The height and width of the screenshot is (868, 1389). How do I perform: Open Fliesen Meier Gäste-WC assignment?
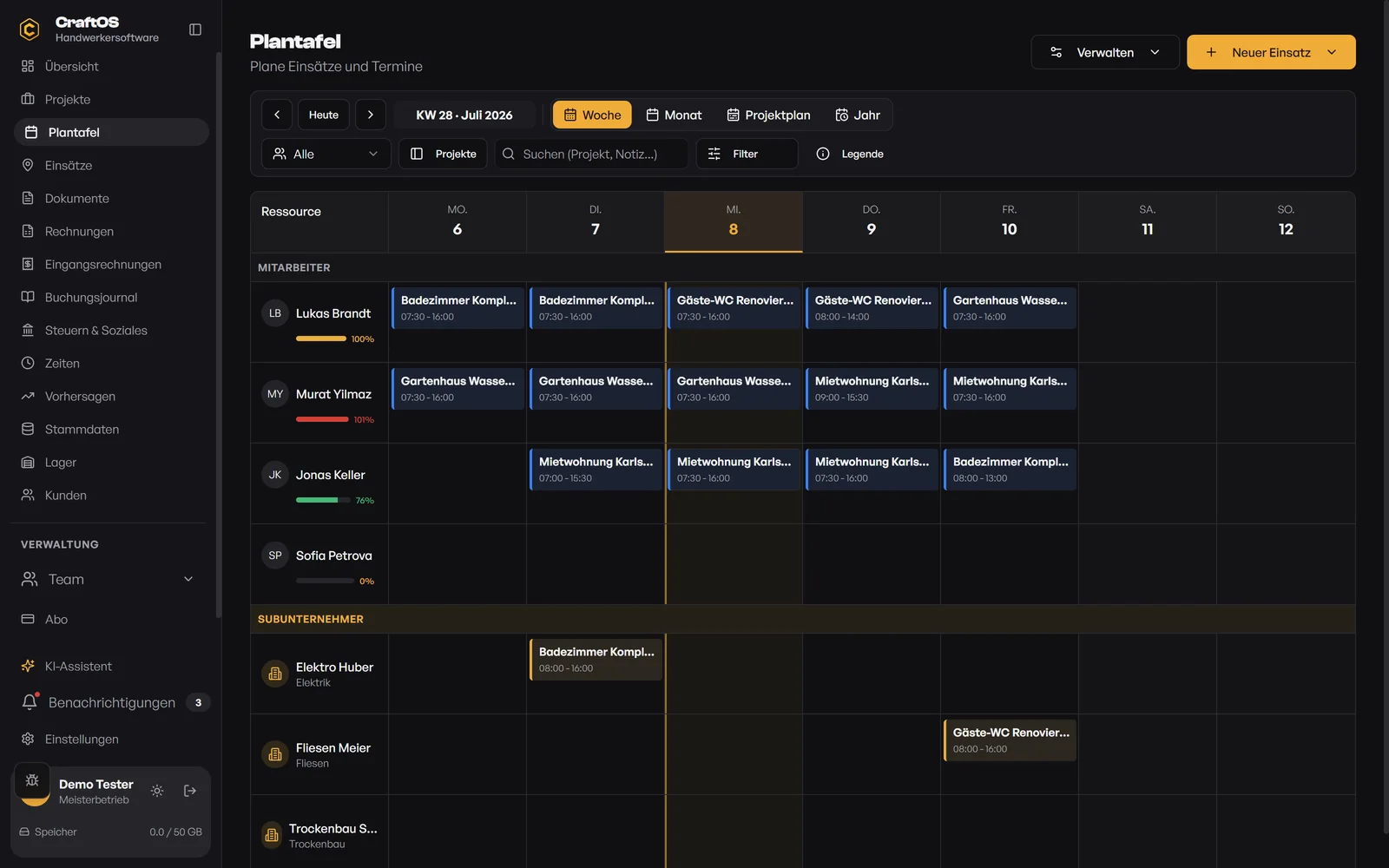(1010, 740)
